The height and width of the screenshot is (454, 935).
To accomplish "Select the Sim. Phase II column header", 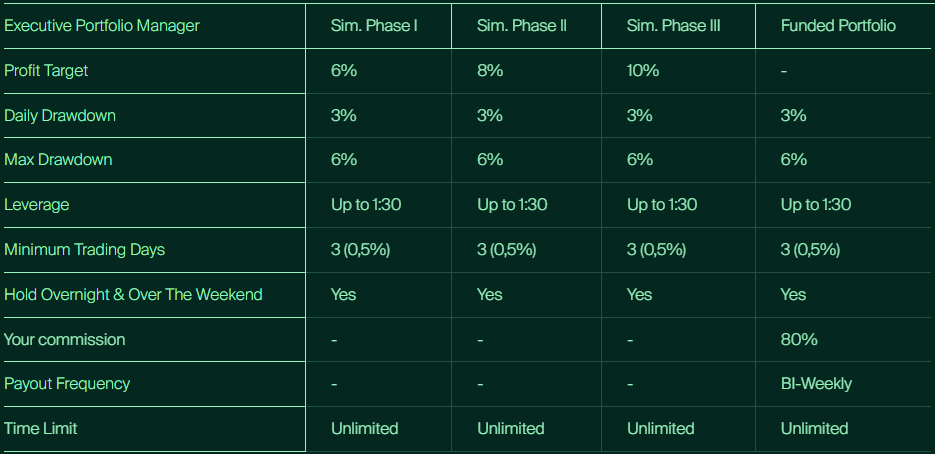I will click(522, 25).
